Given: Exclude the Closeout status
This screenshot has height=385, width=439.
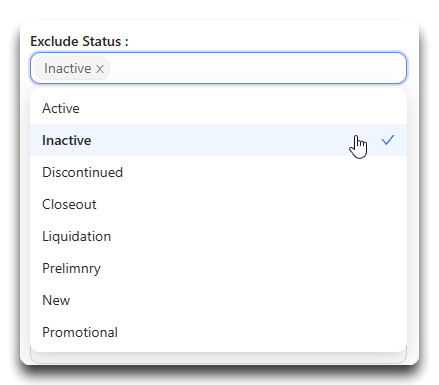Looking at the screenshot, I should pyautogui.click(x=218, y=204).
